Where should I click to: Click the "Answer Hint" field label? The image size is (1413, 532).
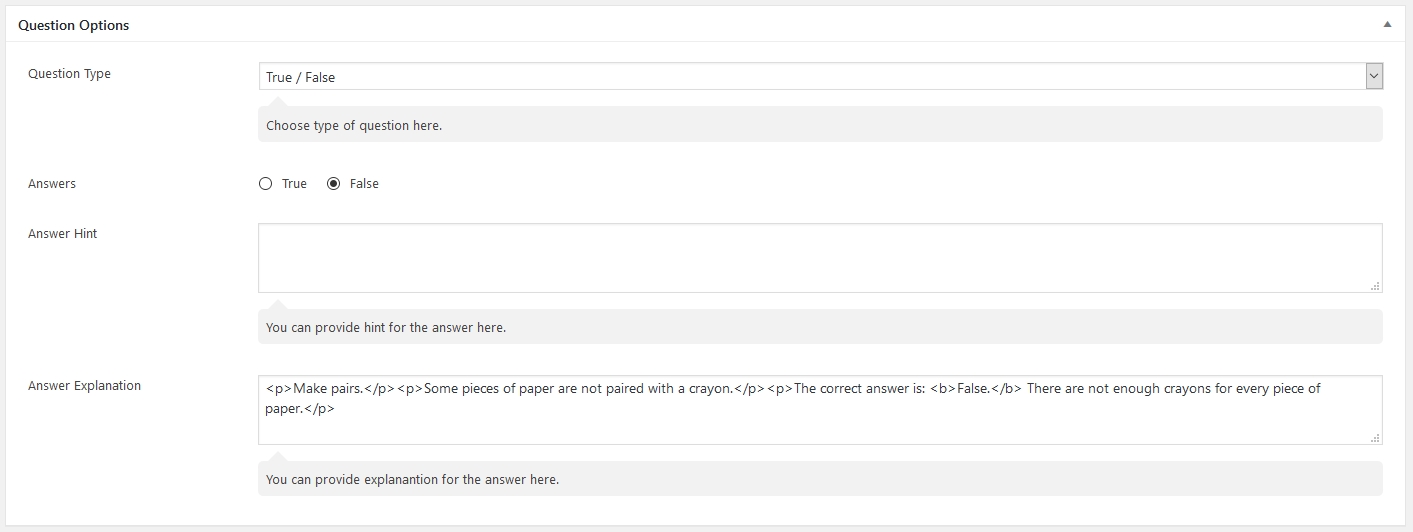coord(63,234)
